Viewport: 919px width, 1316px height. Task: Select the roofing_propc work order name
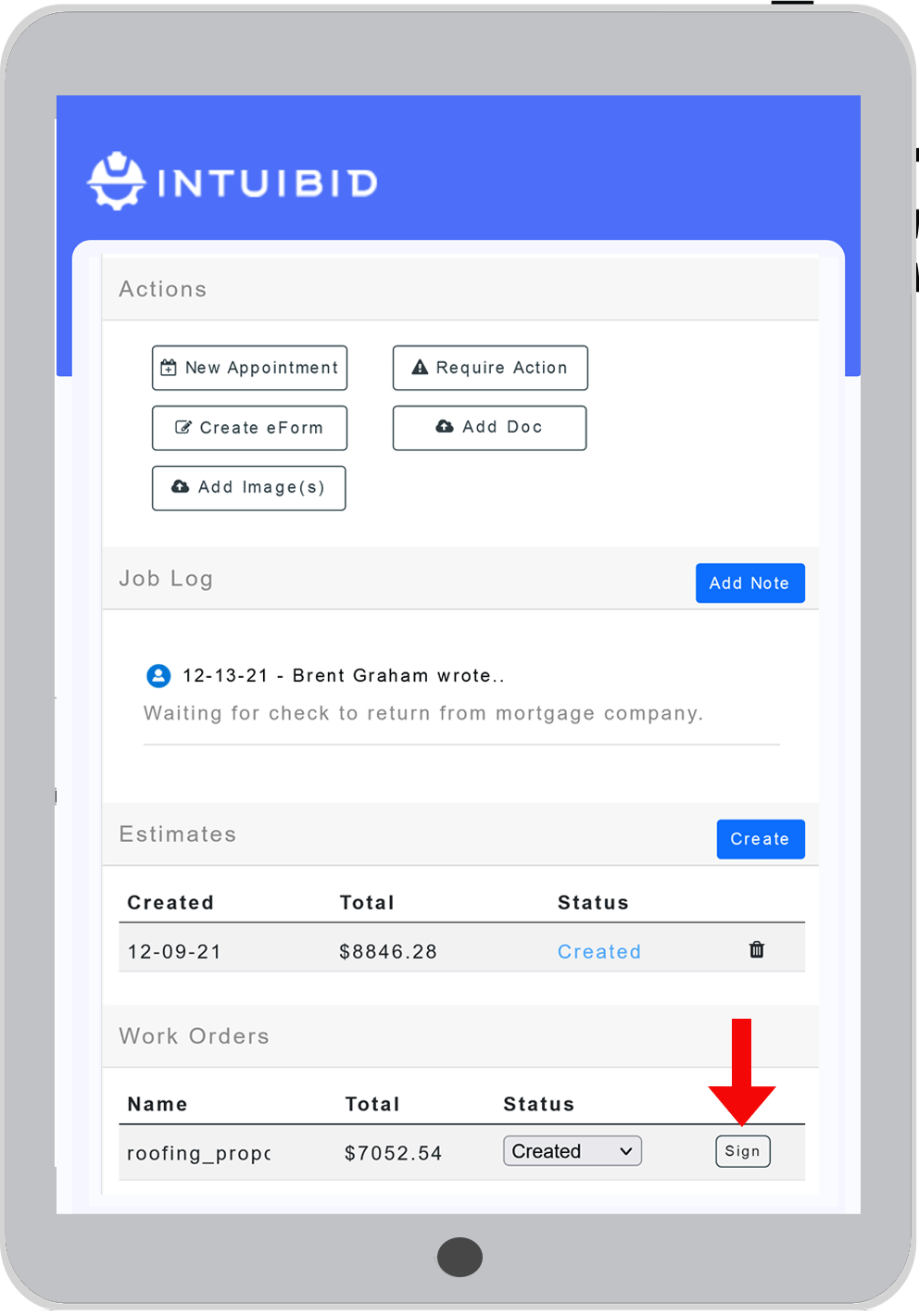click(198, 1153)
